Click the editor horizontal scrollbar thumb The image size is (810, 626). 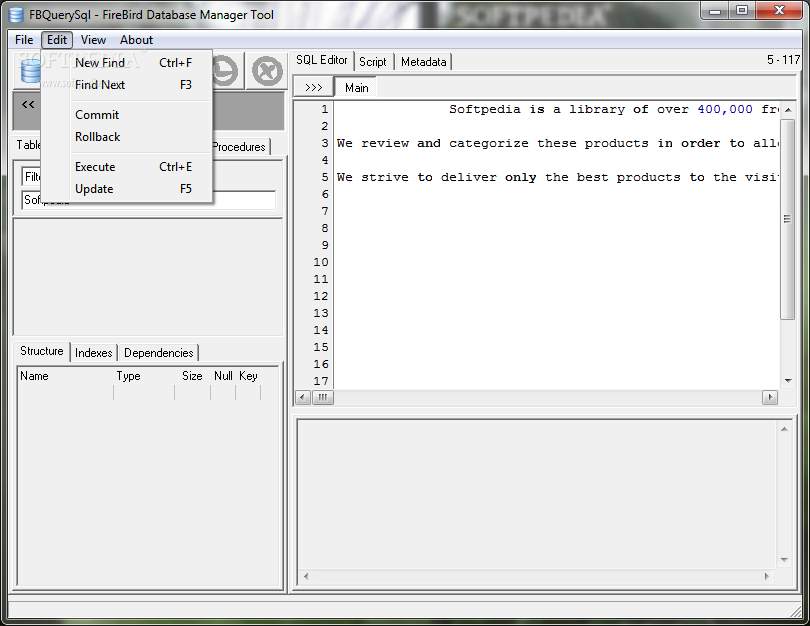pos(322,397)
